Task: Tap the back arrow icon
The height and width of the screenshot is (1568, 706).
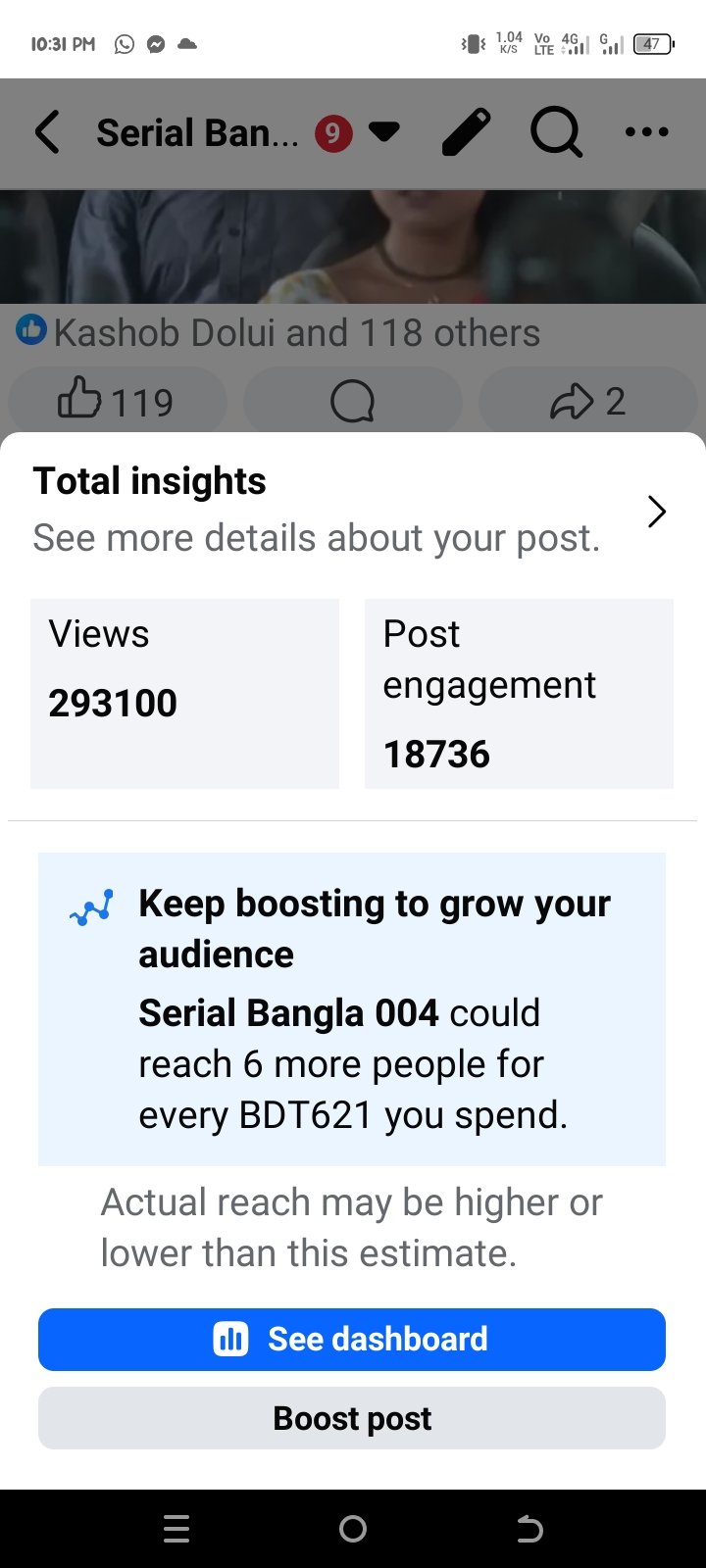Action: pos(47,132)
